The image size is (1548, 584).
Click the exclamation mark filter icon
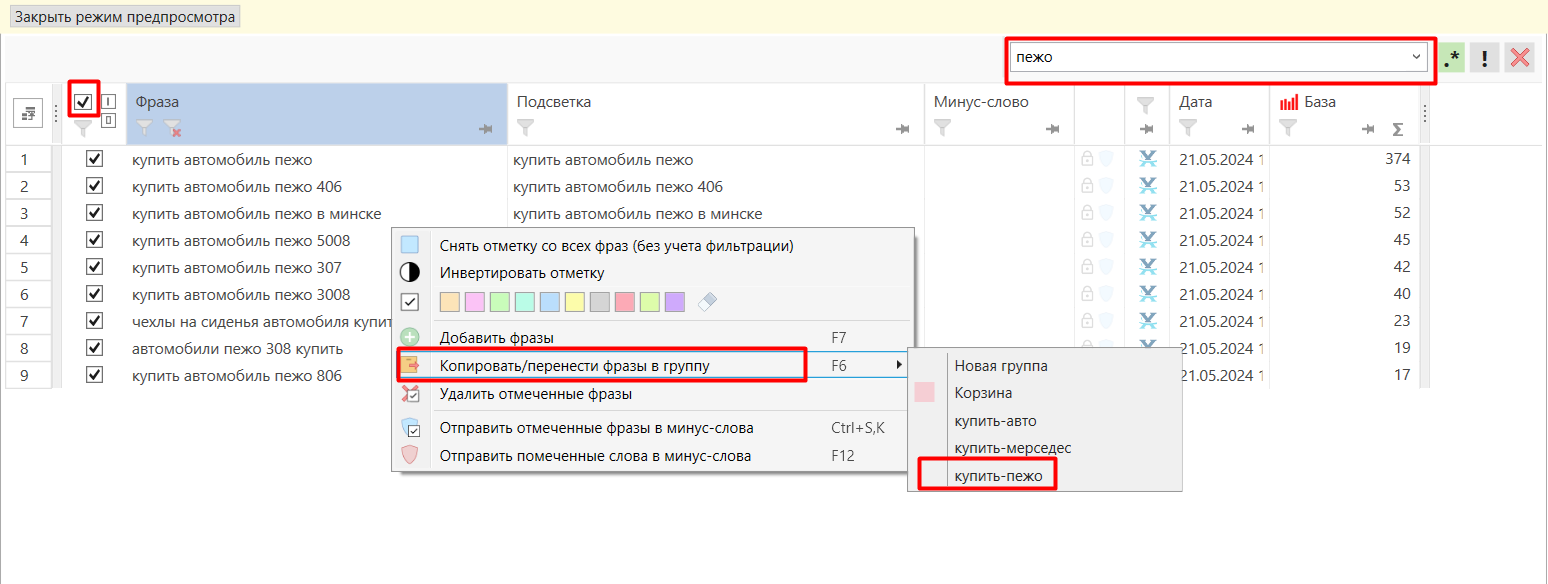click(x=1485, y=58)
